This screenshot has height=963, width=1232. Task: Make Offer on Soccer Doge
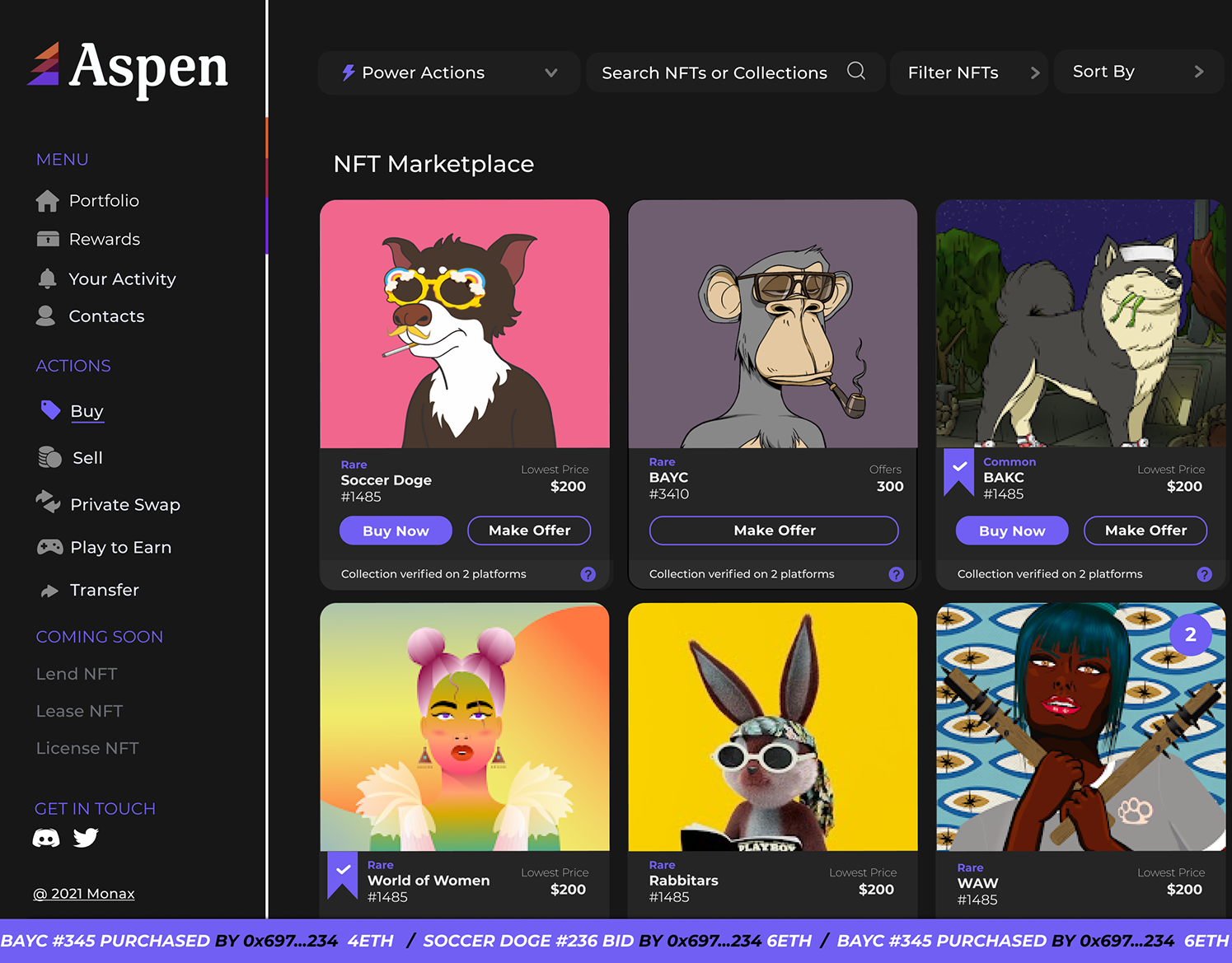[x=529, y=531]
